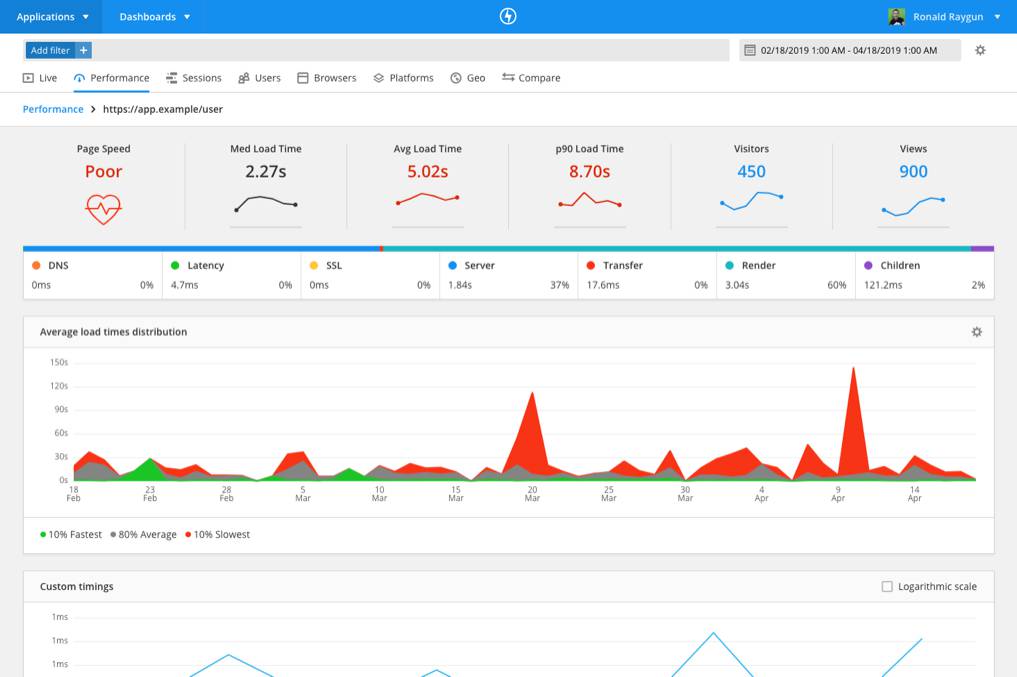Click the plus icon on Add filter

pos(83,49)
